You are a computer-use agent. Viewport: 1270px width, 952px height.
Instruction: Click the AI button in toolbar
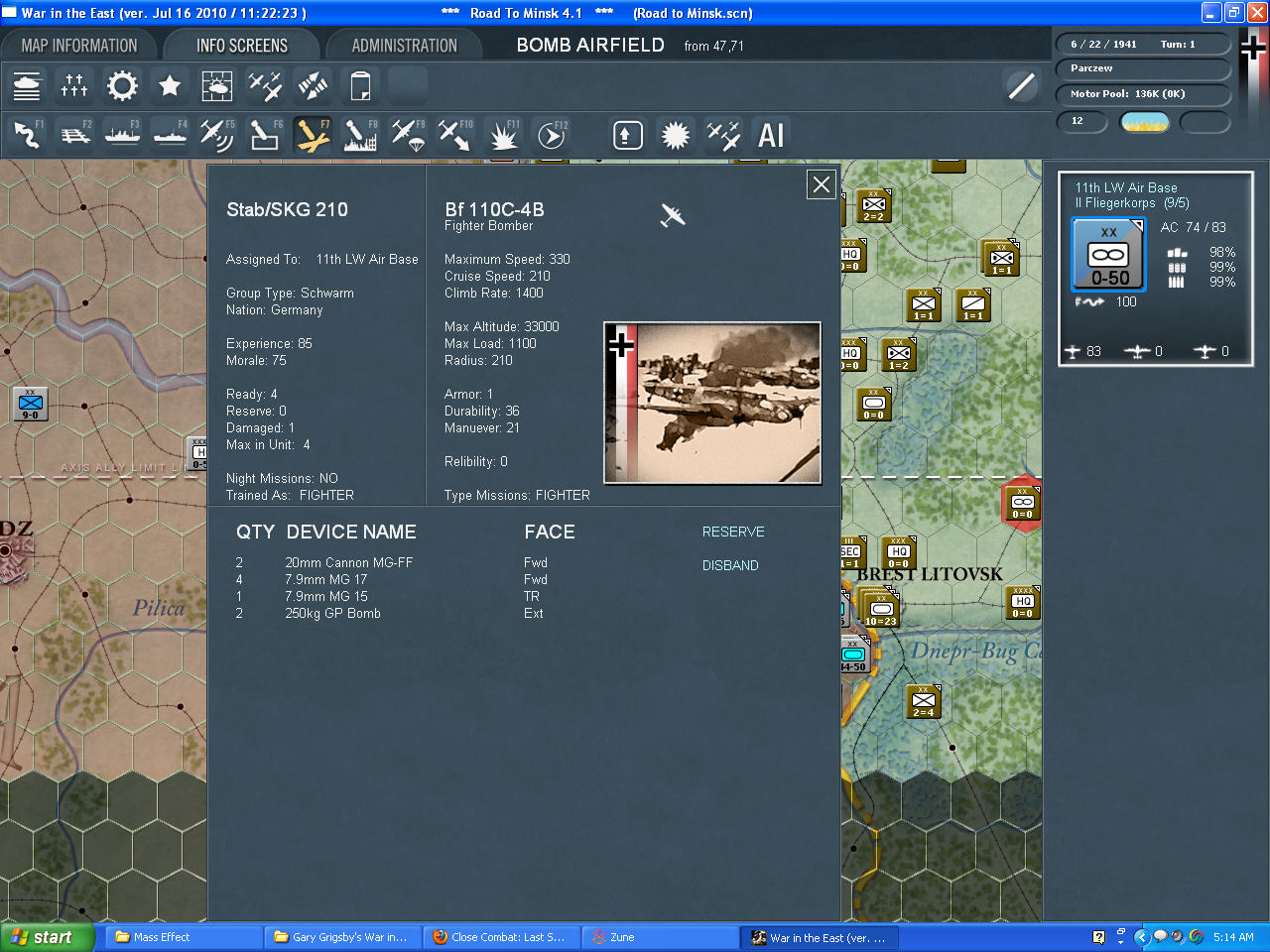771,135
